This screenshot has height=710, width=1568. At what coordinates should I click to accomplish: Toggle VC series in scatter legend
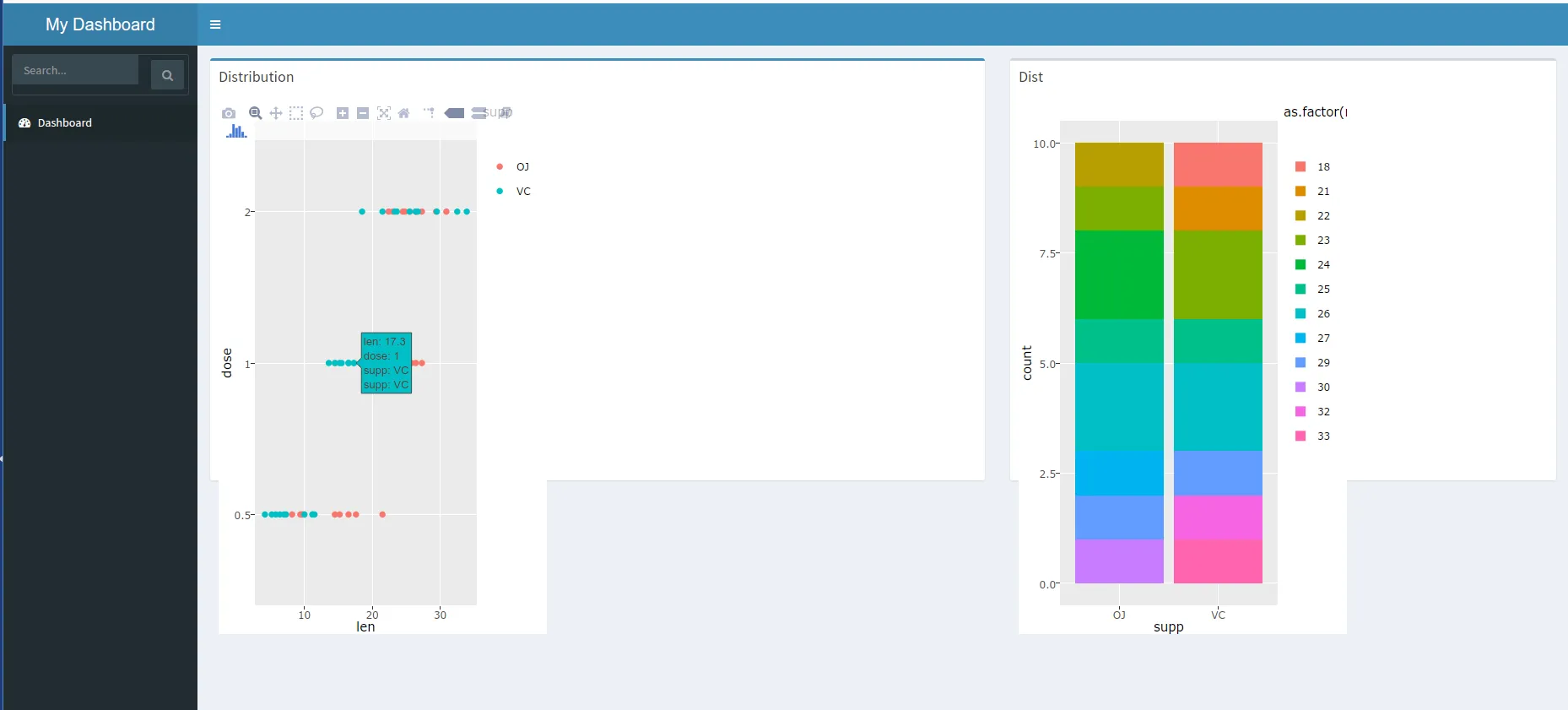[513, 192]
